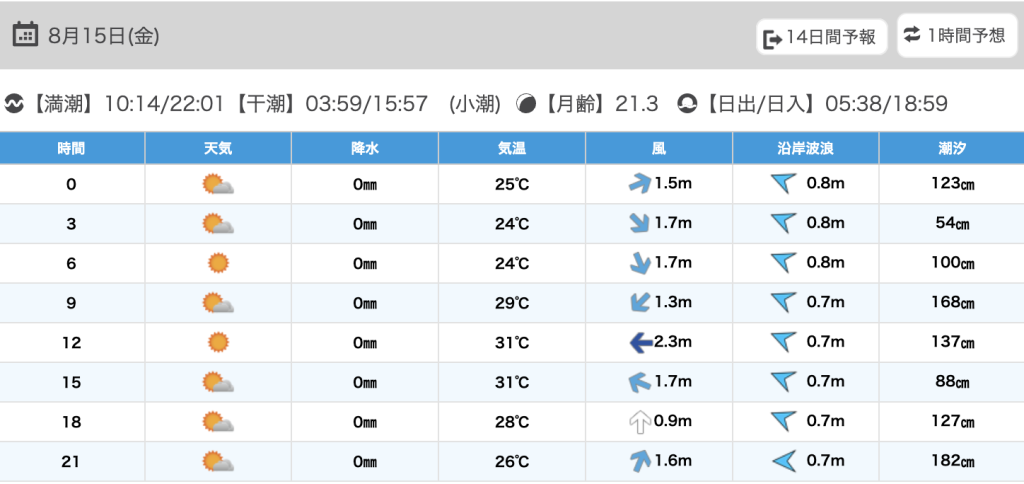Select the 天気 column header
Image resolution: width=1024 pixels, height=484 pixels.
click(x=218, y=148)
